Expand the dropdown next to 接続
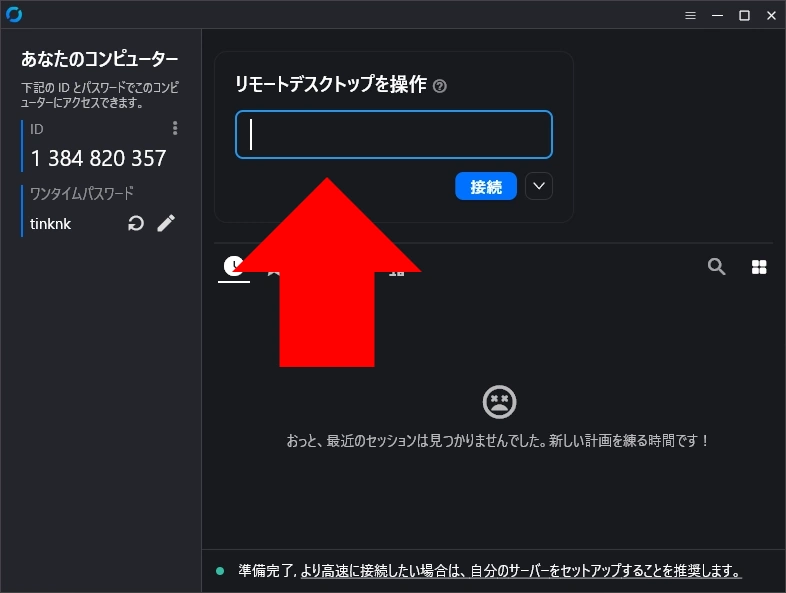 click(539, 186)
